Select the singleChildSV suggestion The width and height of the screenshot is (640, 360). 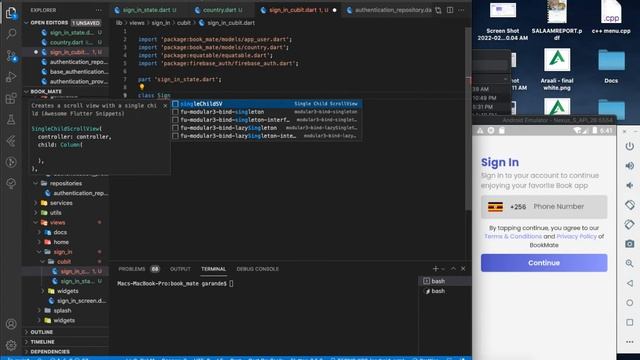pos(266,104)
